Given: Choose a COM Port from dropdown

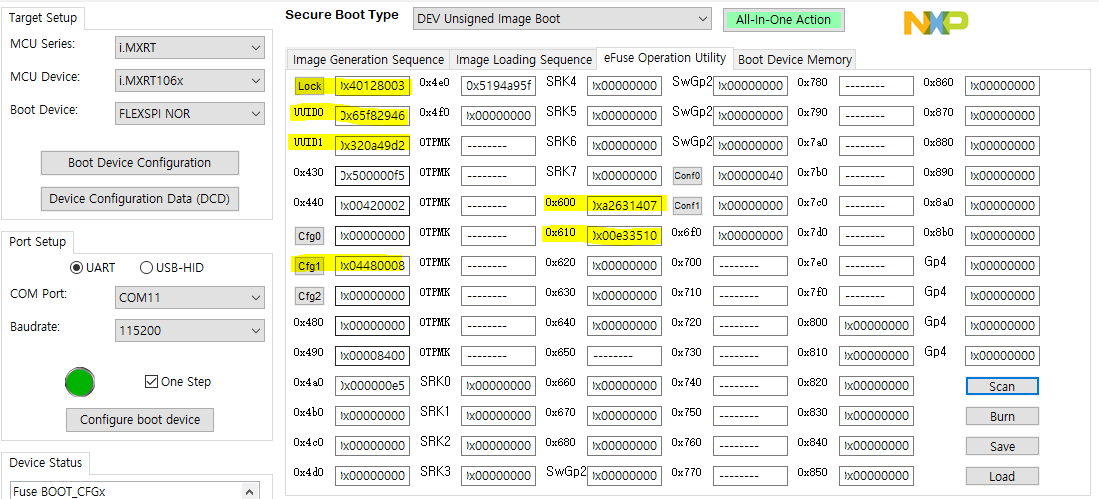Looking at the screenshot, I should point(190,298).
